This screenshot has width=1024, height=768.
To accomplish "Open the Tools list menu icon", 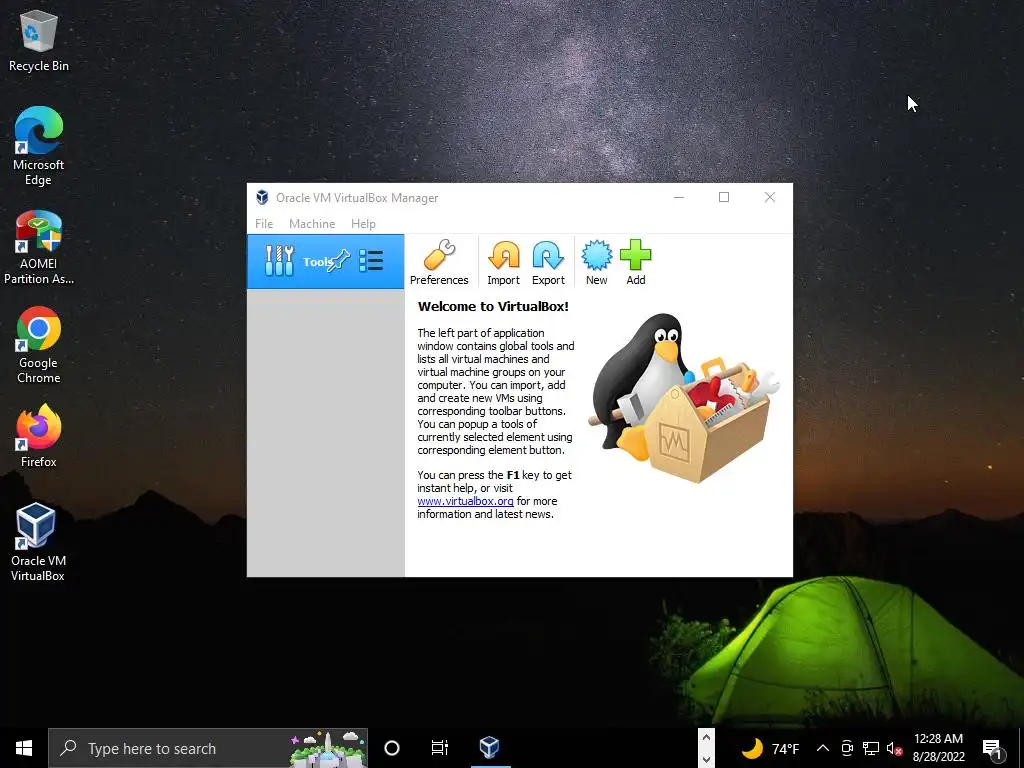I will 371,261.
